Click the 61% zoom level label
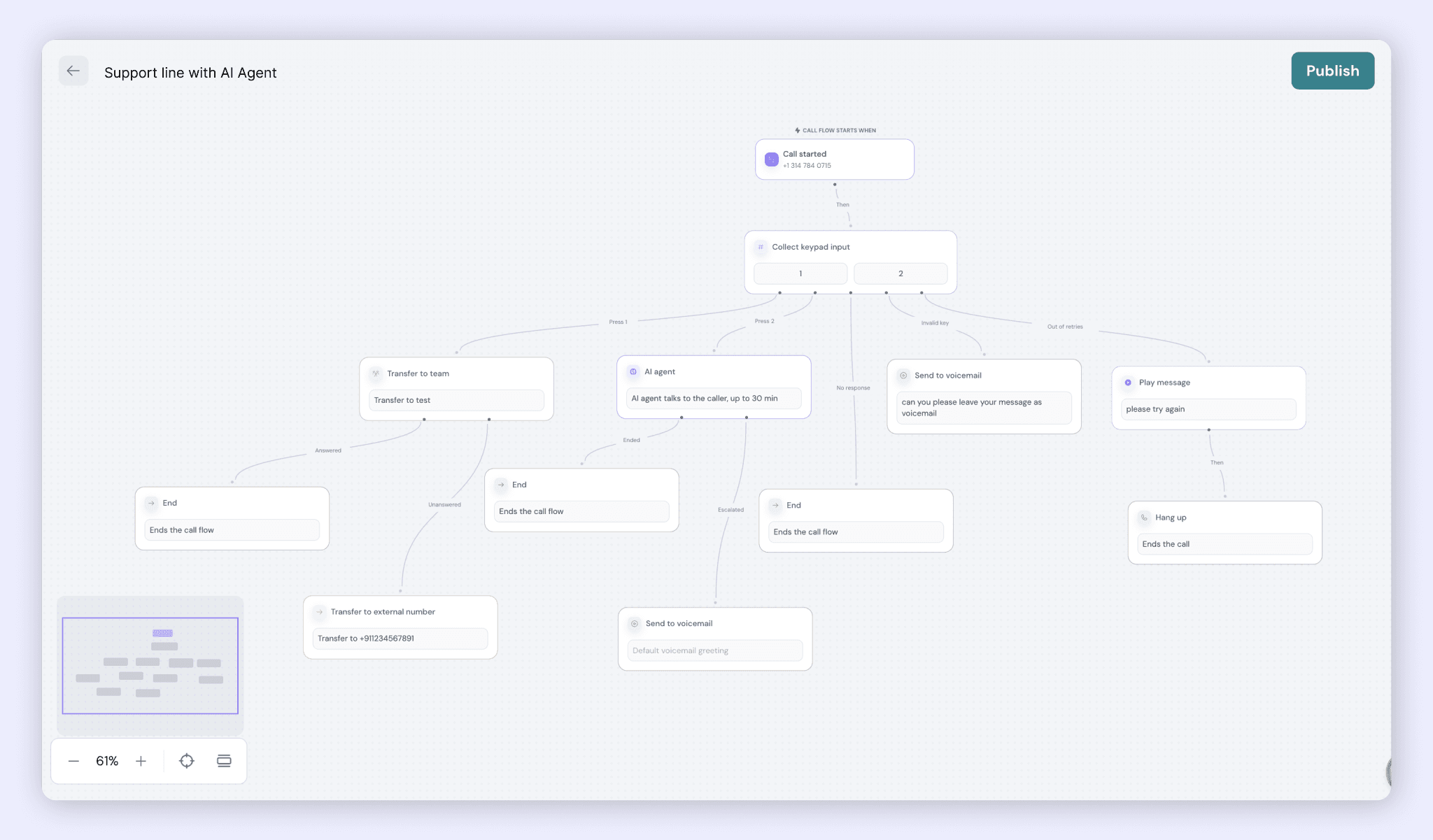This screenshot has height=840, width=1433. (x=107, y=761)
